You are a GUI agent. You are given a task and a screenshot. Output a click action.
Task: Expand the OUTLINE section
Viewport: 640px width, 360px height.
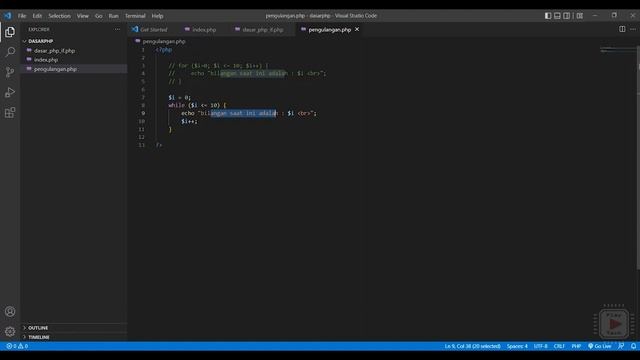click(x=38, y=328)
